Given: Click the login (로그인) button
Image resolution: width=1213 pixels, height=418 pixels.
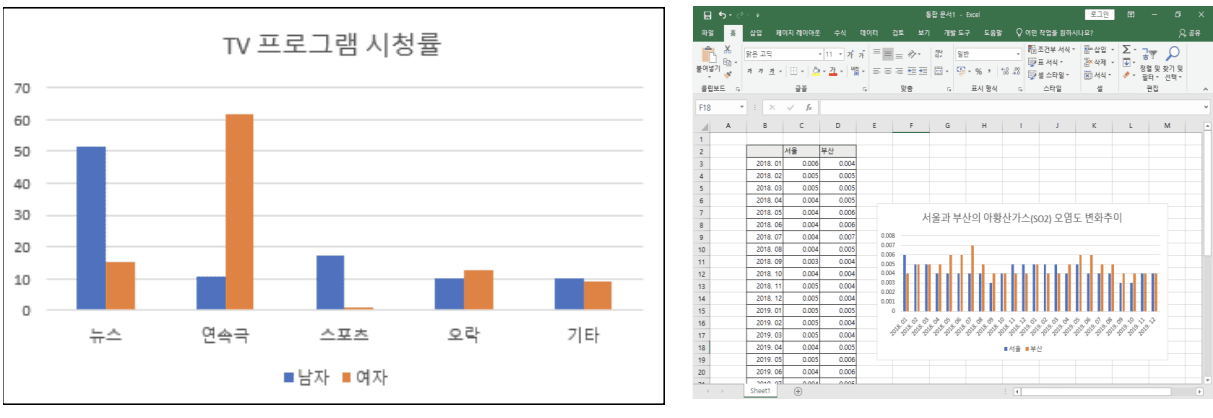Looking at the screenshot, I should click(x=1100, y=15).
